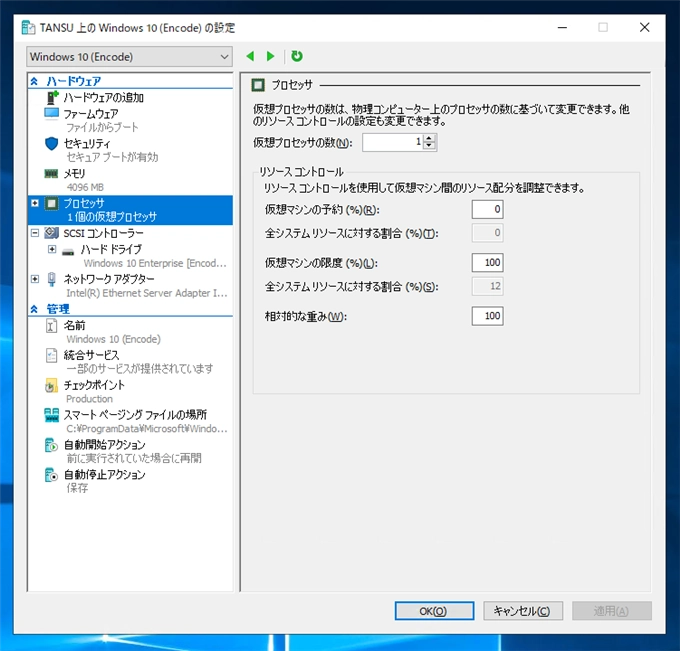Viewport: 680px width, 651px height.
Task: Click disabled 全システム リソース(S) value 12
Action: click(487, 286)
